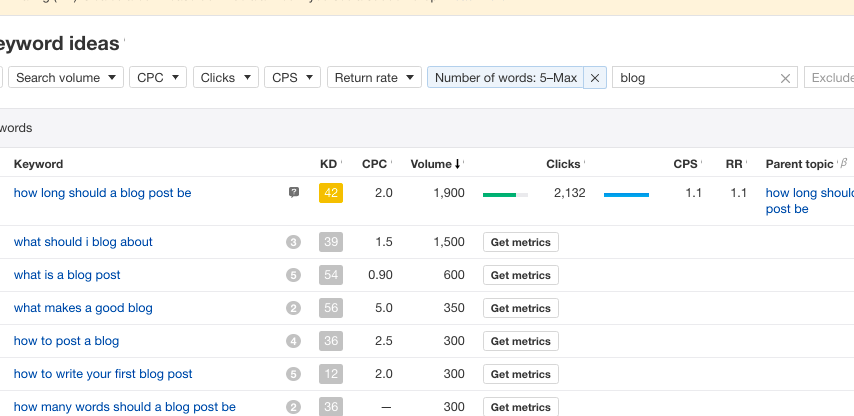Get metrics for 'how to write your first blog post'
This screenshot has height=416, width=854.
[521, 375]
